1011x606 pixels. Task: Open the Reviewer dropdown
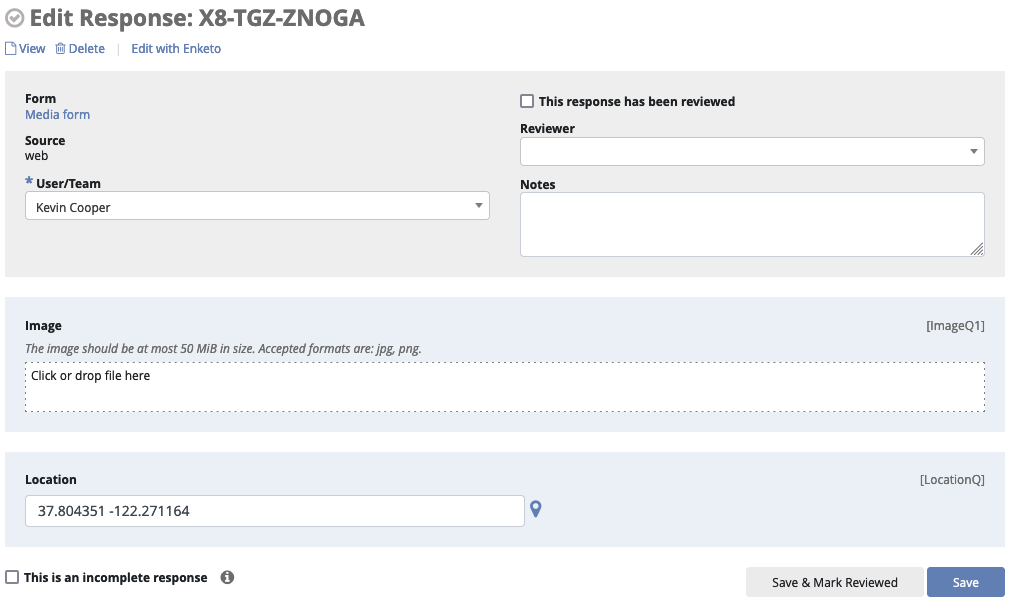[x=752, y=152]
